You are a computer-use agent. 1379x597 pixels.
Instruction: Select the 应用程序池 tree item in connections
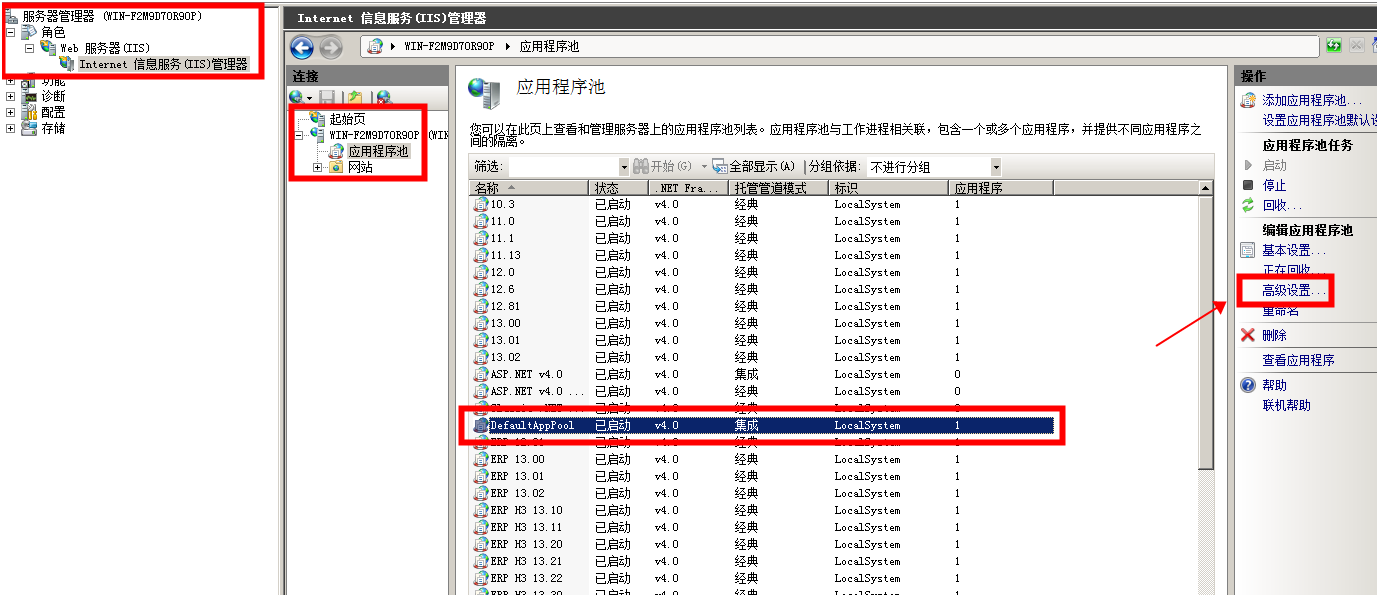click(x=378, y=151)
